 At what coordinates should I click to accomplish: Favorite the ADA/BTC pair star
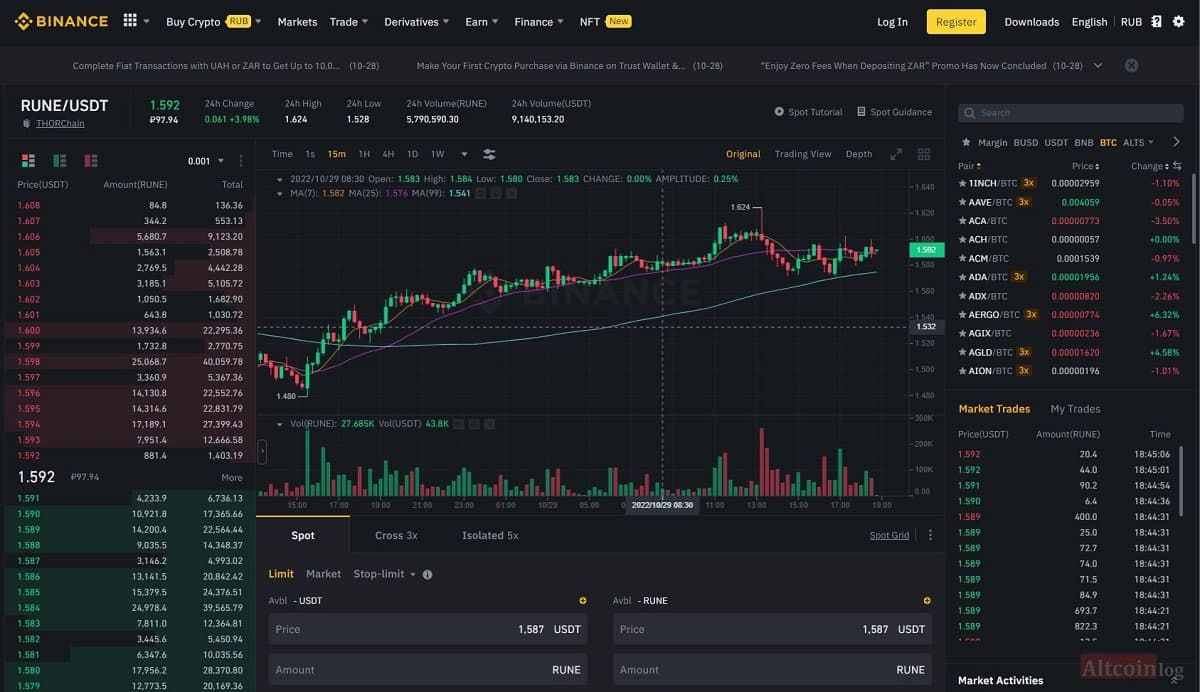tap(963, 277)
